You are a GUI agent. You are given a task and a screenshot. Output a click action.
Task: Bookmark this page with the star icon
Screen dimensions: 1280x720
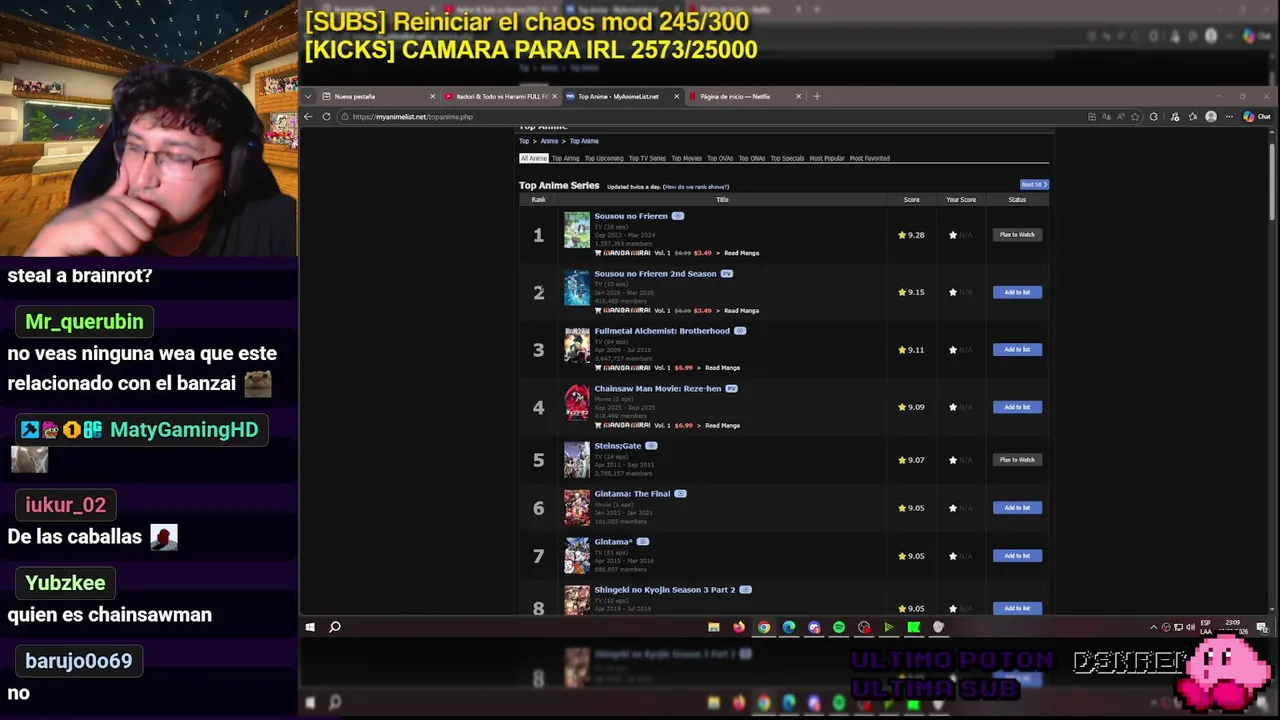point(1135,117)
